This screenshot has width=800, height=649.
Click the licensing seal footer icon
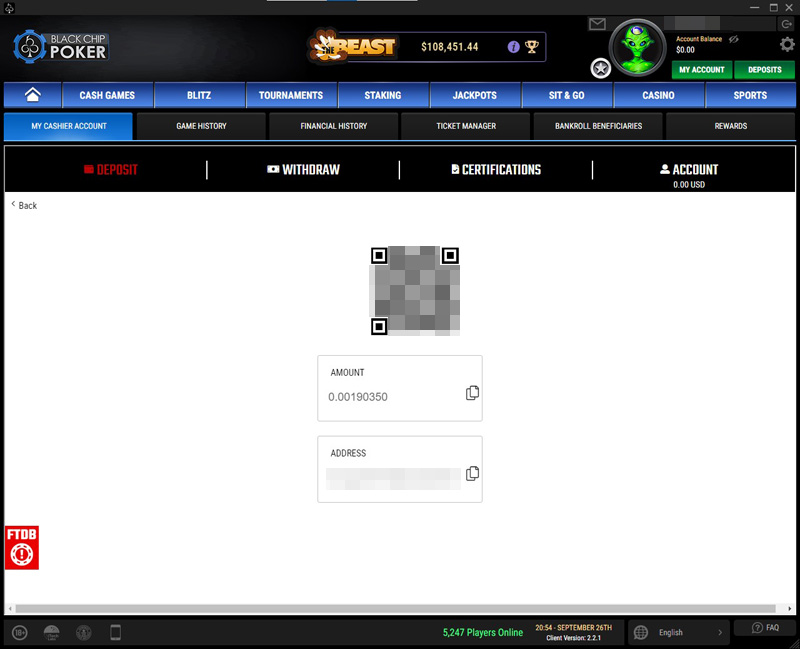[84, 633]
